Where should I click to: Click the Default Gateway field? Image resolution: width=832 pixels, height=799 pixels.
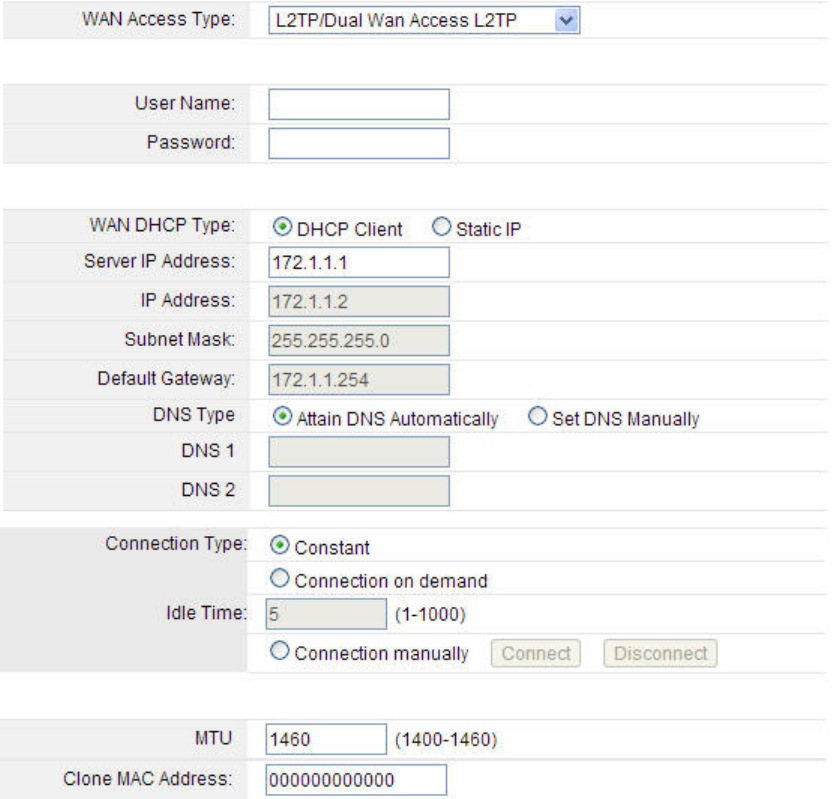point(359,379)
